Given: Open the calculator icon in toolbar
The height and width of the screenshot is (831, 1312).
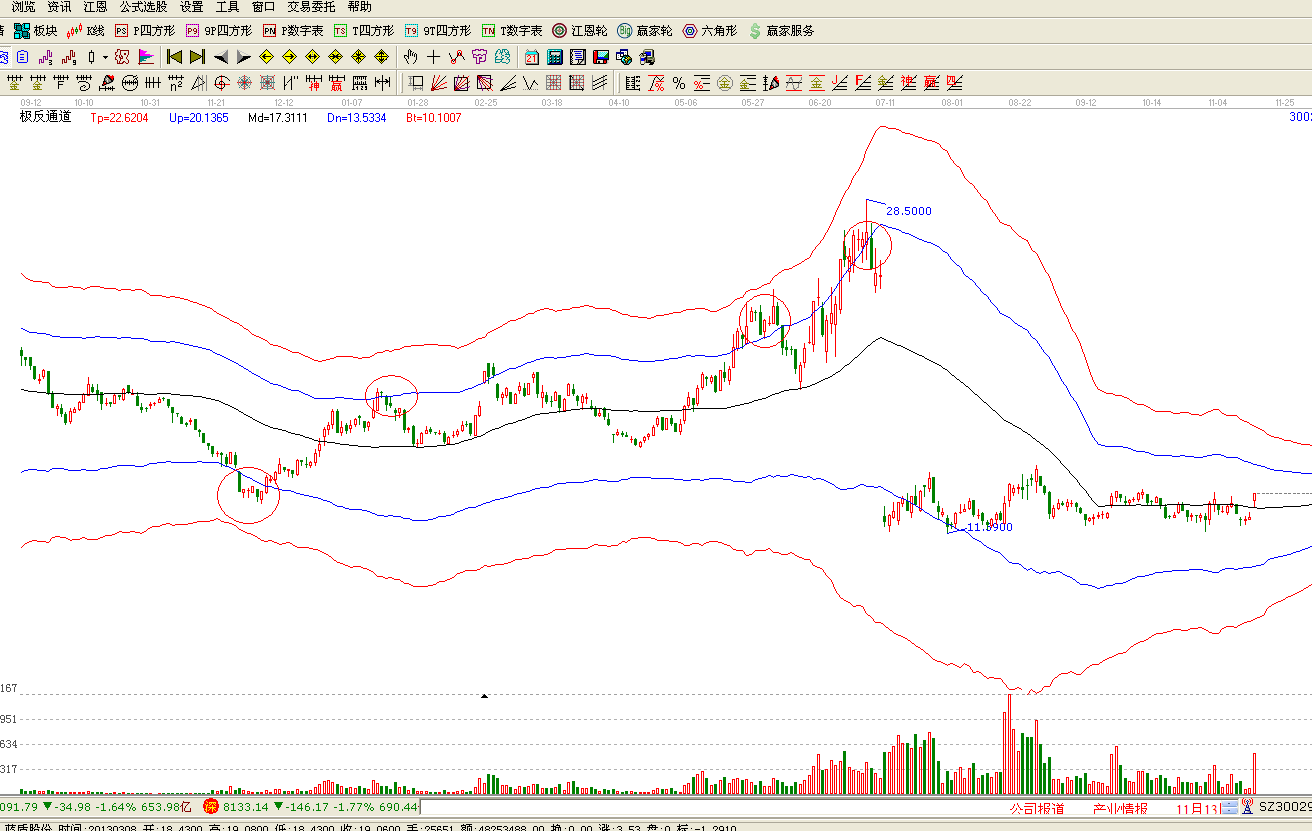Looking at the screenshot, I should [554, 57].
